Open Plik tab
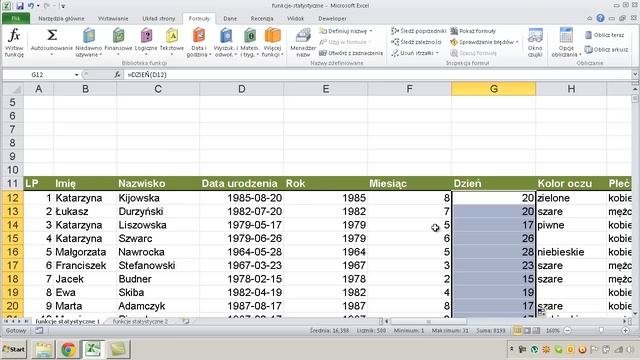Viewport: 640px width, 360px height. [16, 18]
